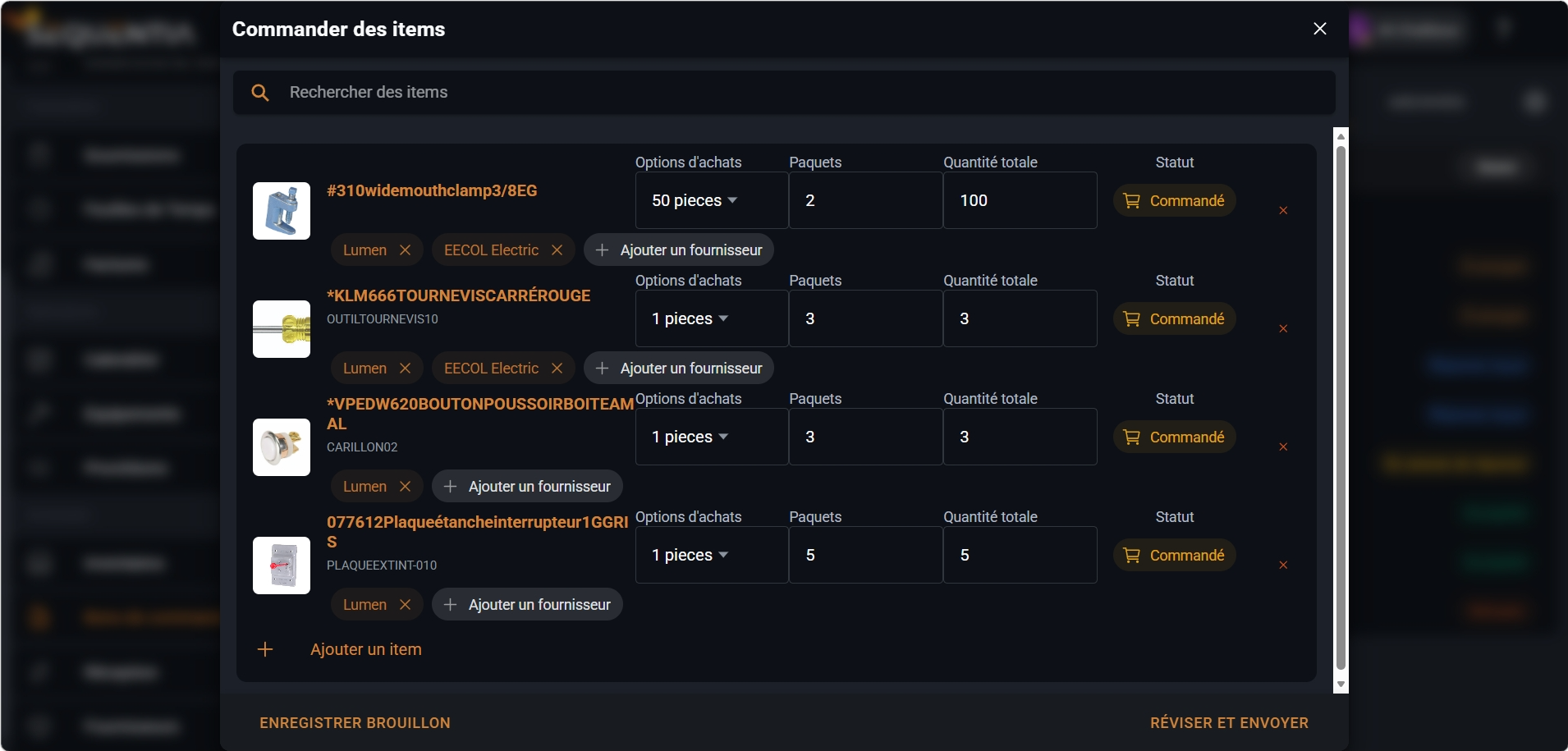Delete the KLM666 row with red X
1568x751 pixels.
(1283, 329)
